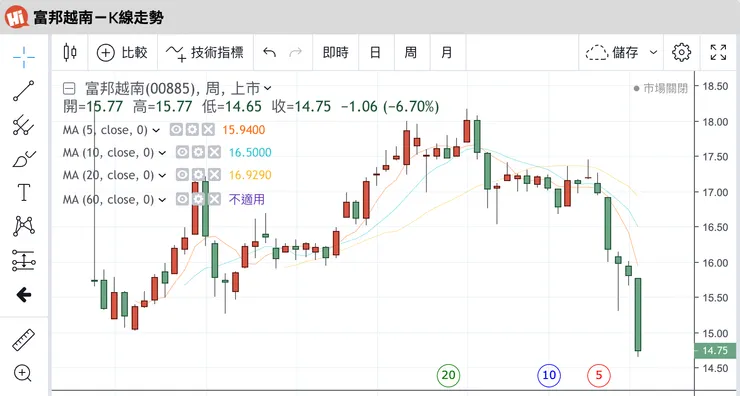740x396 pixels.
Task: Open chart settings gear
Action: 681,52
